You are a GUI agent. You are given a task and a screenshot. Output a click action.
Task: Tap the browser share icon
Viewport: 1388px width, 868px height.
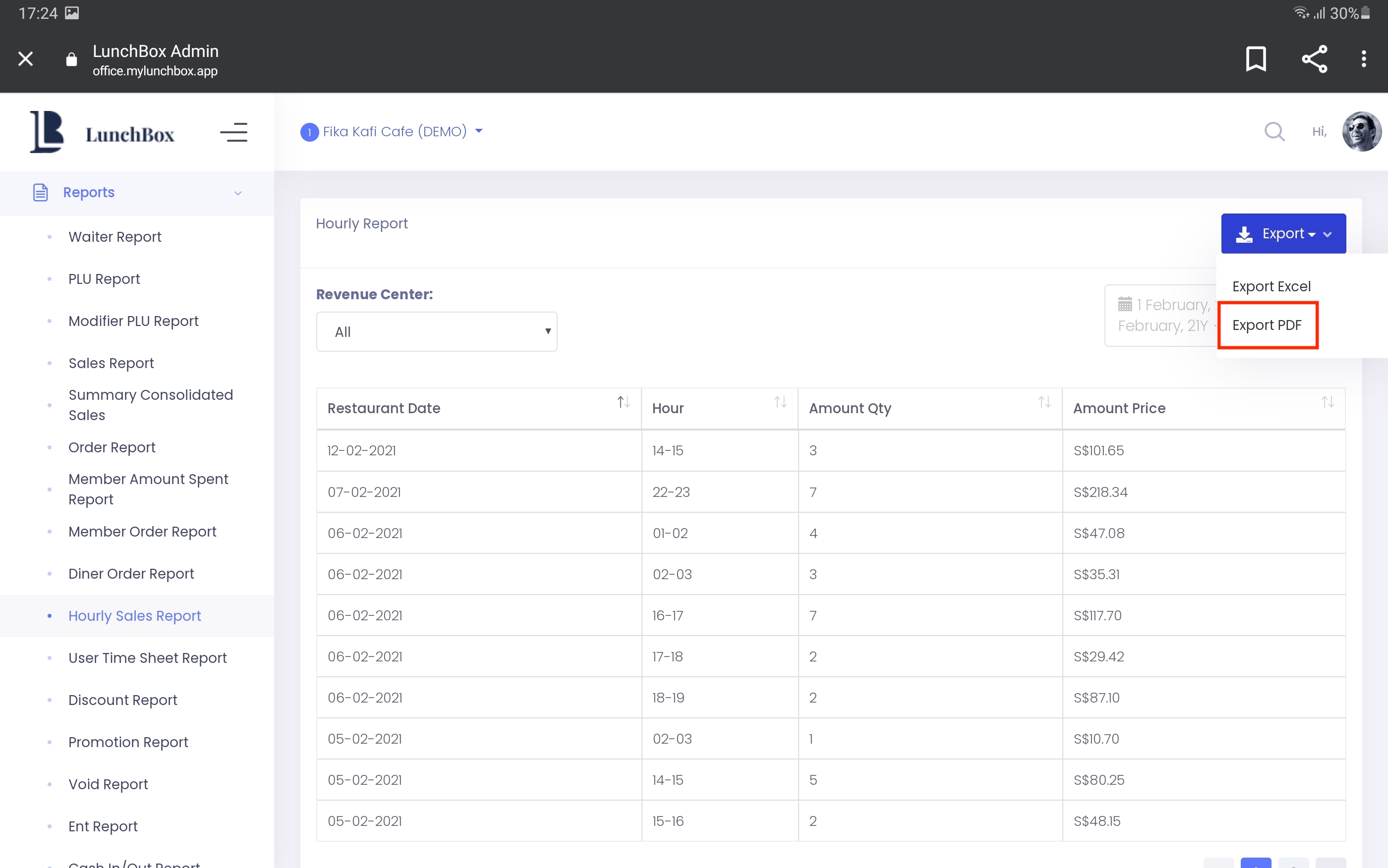[x=1314, y=58]
